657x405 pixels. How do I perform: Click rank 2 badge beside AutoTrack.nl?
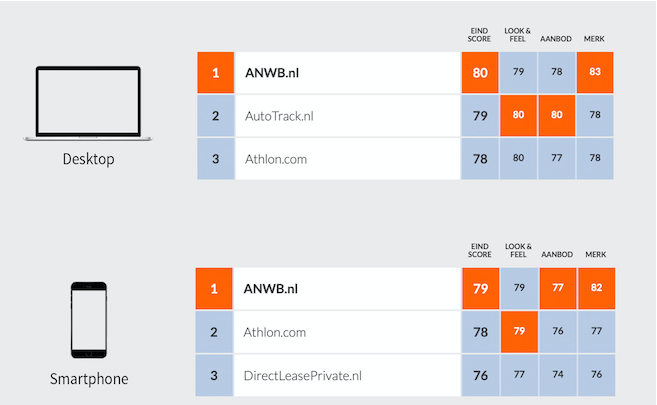tap(215, 116)
